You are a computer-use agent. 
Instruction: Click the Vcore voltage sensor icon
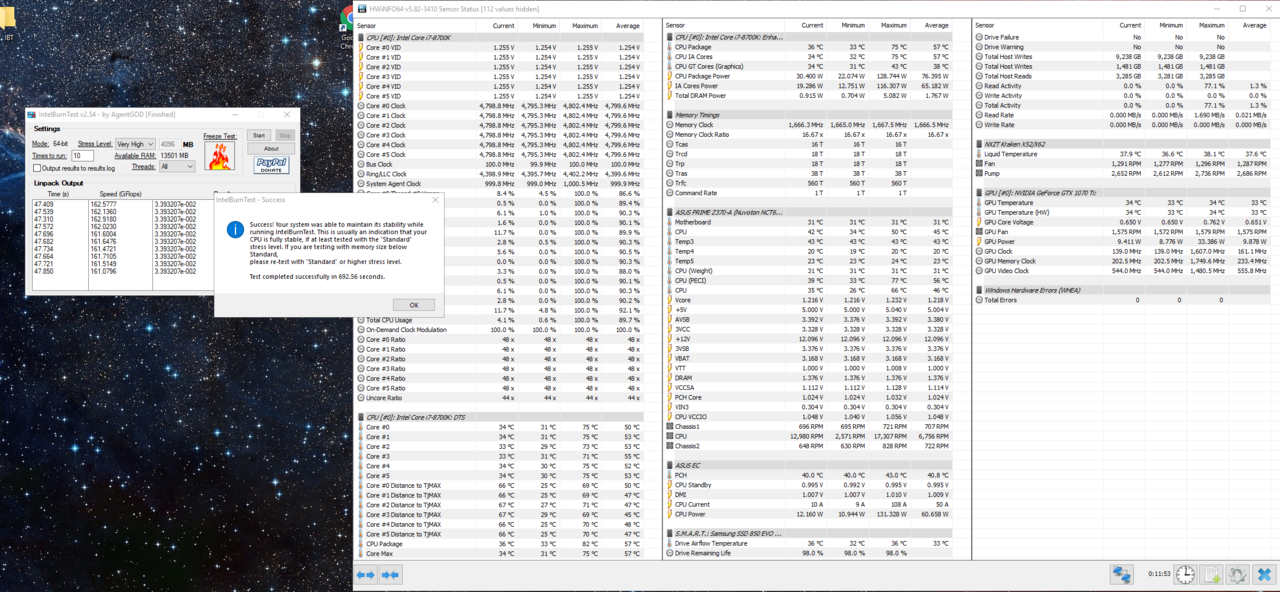[x=670, y=300]
